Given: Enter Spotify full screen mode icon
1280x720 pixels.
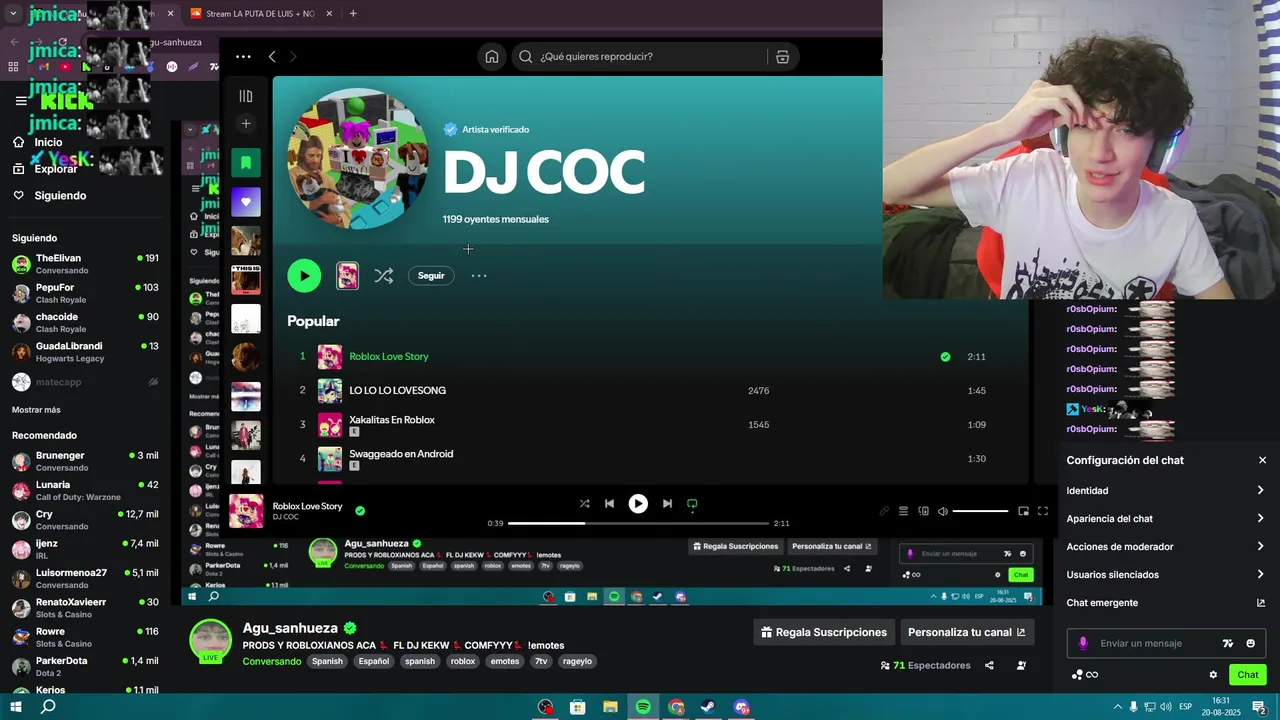Looking at the screenshot, I should 1042,511.
